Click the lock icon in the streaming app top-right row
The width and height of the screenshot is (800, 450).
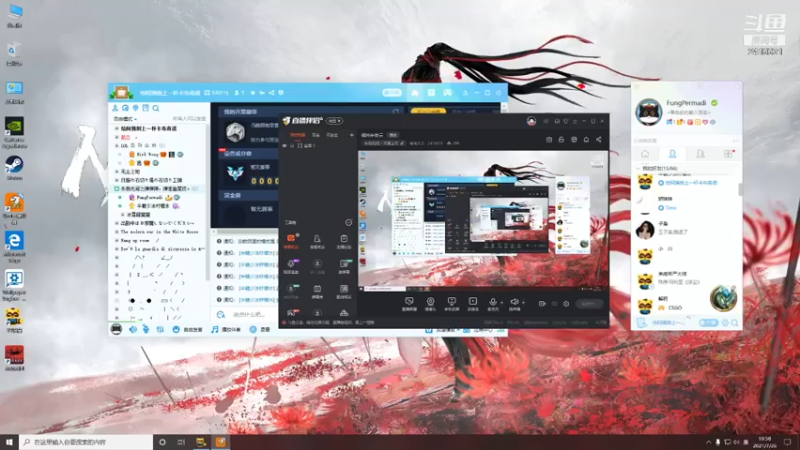tap(561, 139)
